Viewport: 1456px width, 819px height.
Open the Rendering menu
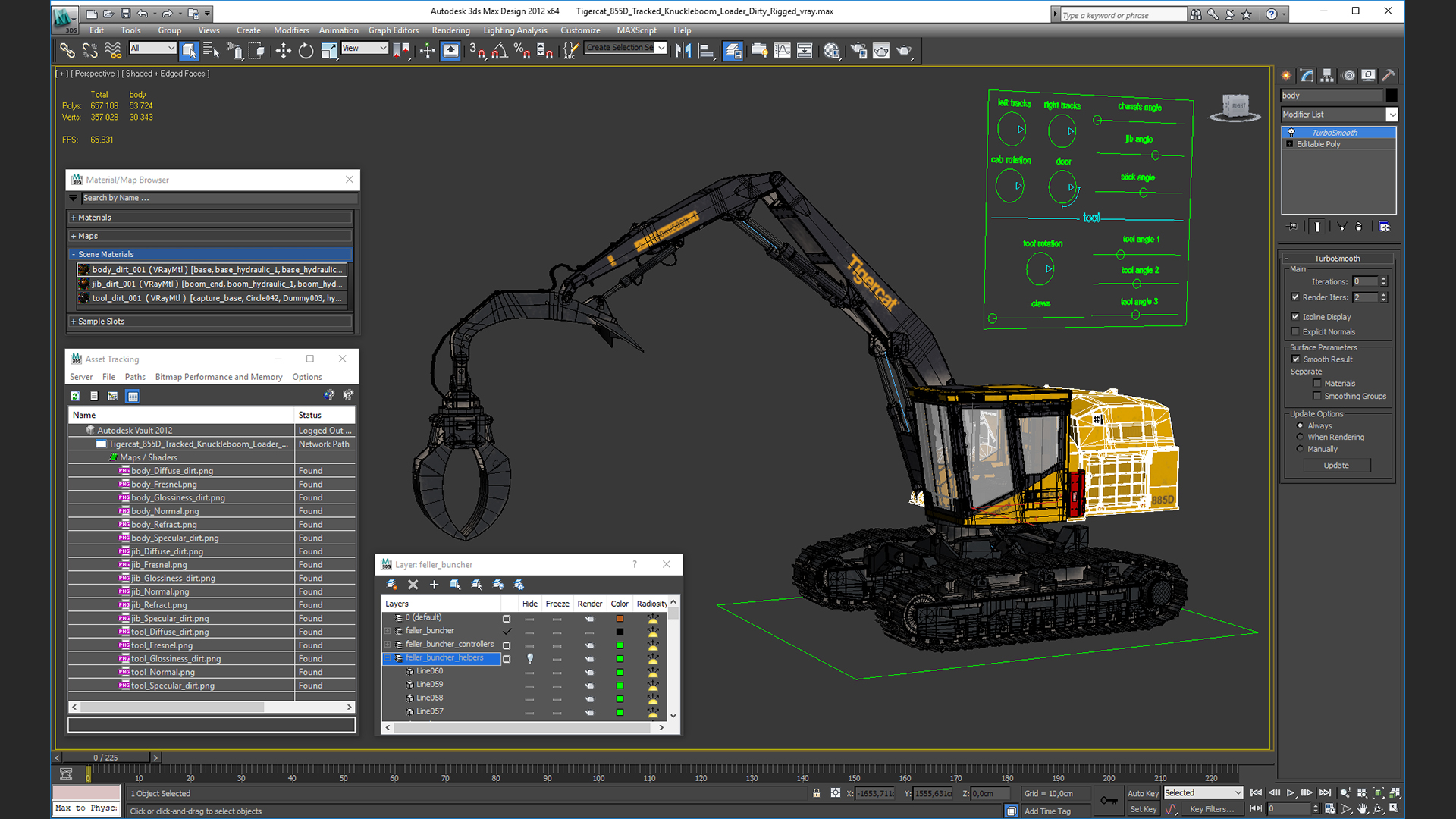pos(450,30)
